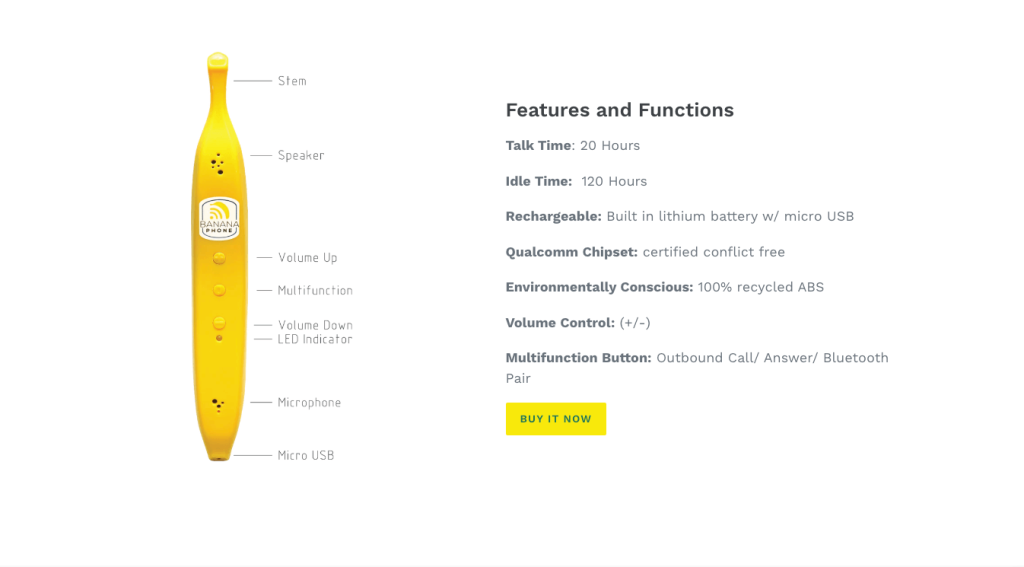
Task: Click the Speaker label text
Action: (x=301, y=155)
